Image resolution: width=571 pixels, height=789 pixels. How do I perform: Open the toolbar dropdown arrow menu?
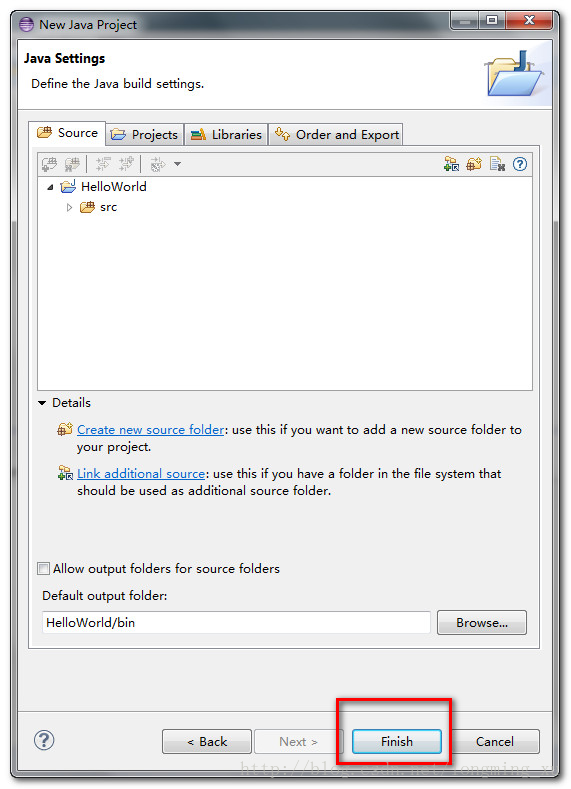tap(177, 164)
